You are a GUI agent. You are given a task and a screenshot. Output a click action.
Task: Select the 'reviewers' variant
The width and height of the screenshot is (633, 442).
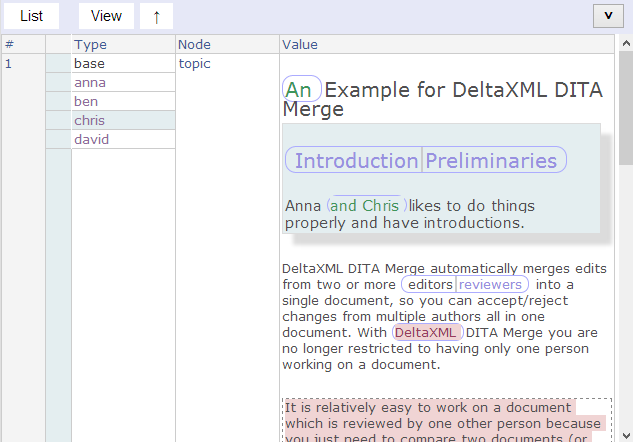[x=492, y=285]
